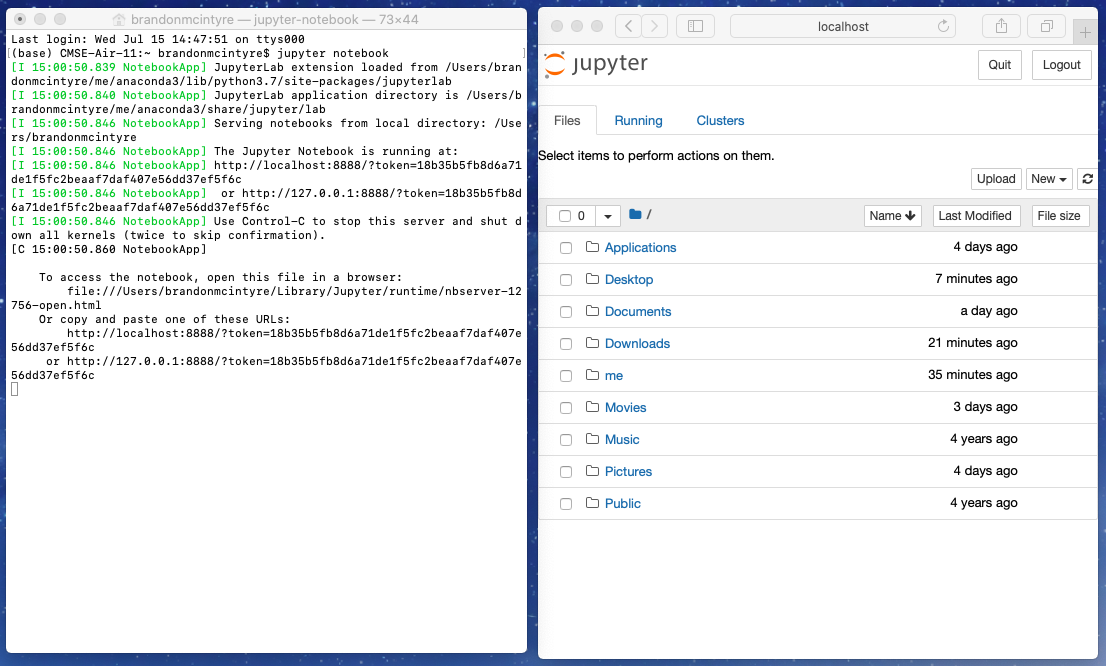Switch to the Running tab
This screenshot has height=666, width=1106.
(x=638, y=121)
